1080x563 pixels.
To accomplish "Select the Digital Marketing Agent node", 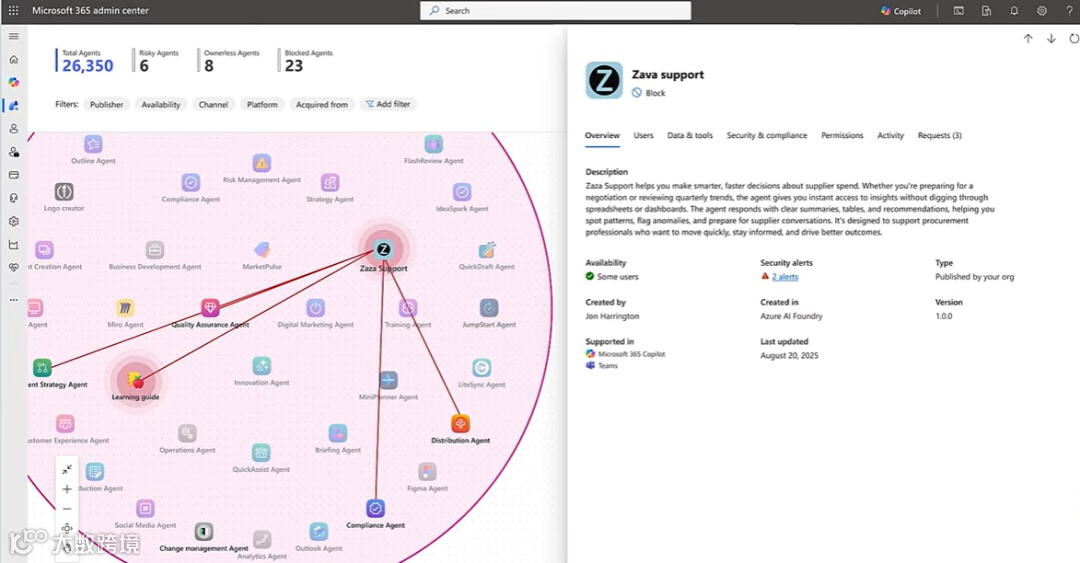I will [x=315, y=307].
